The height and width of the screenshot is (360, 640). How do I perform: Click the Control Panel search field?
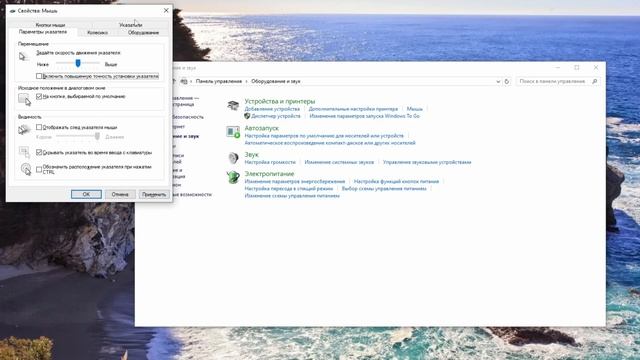(x=553, y=81)
